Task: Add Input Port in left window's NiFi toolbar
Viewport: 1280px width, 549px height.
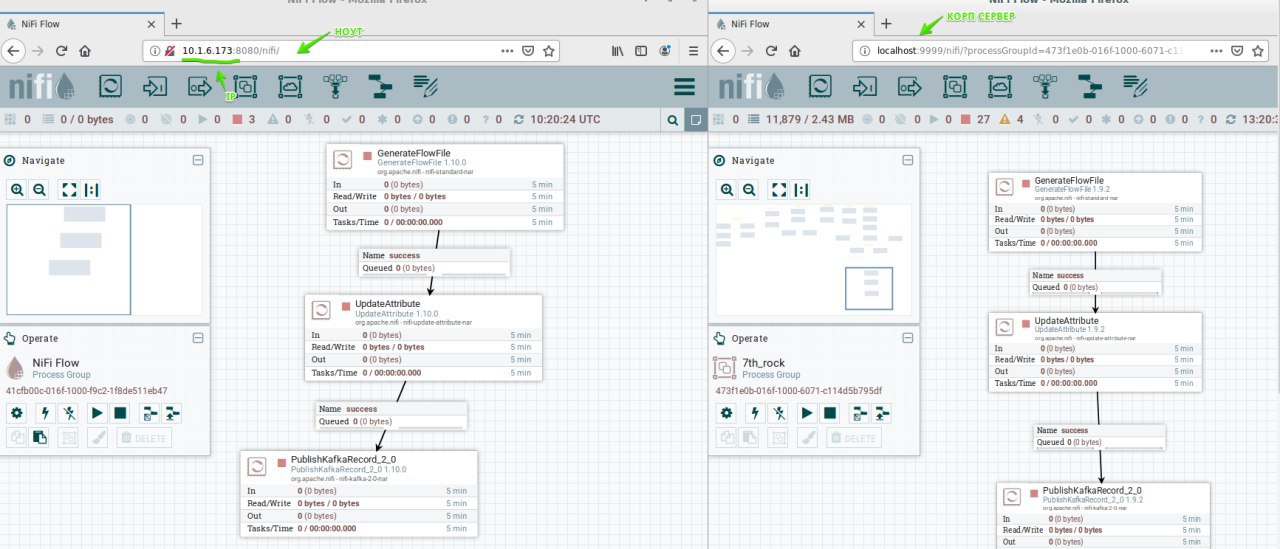Action: (x=155, y=86)
